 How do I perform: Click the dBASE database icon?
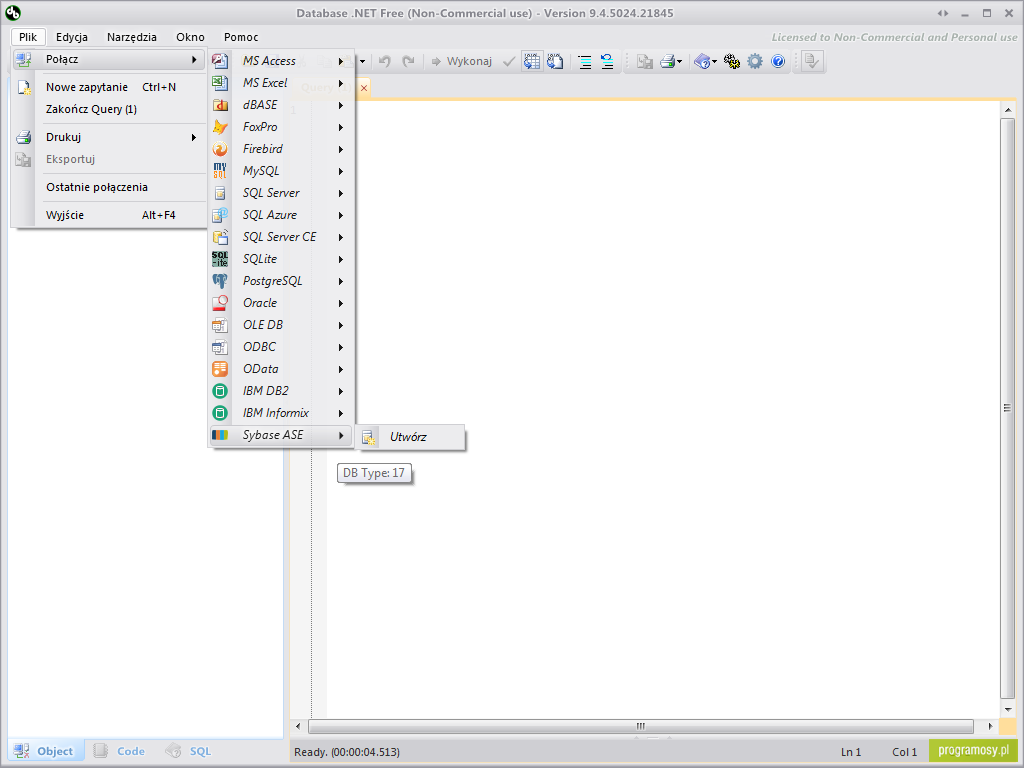220,105
